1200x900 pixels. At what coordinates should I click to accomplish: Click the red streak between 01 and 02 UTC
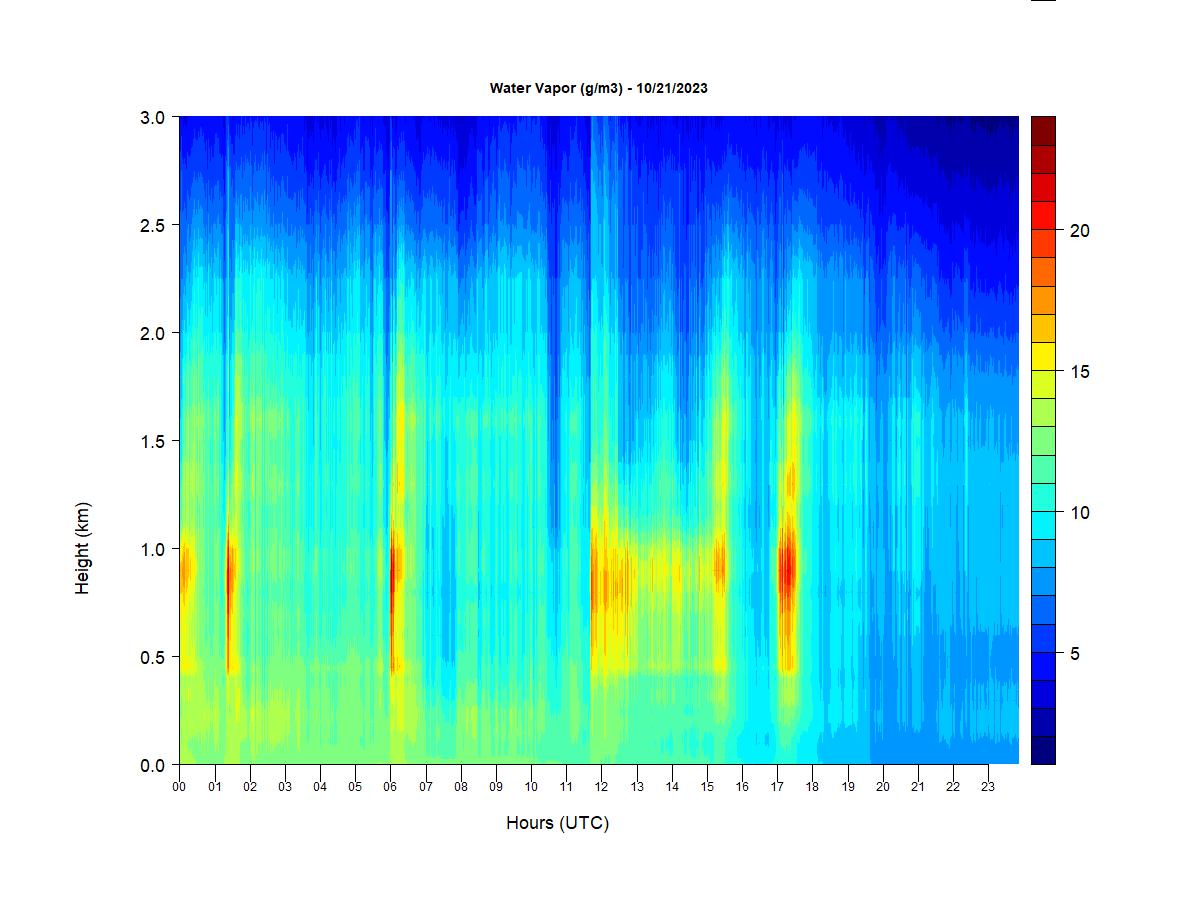tap(230, 575)
